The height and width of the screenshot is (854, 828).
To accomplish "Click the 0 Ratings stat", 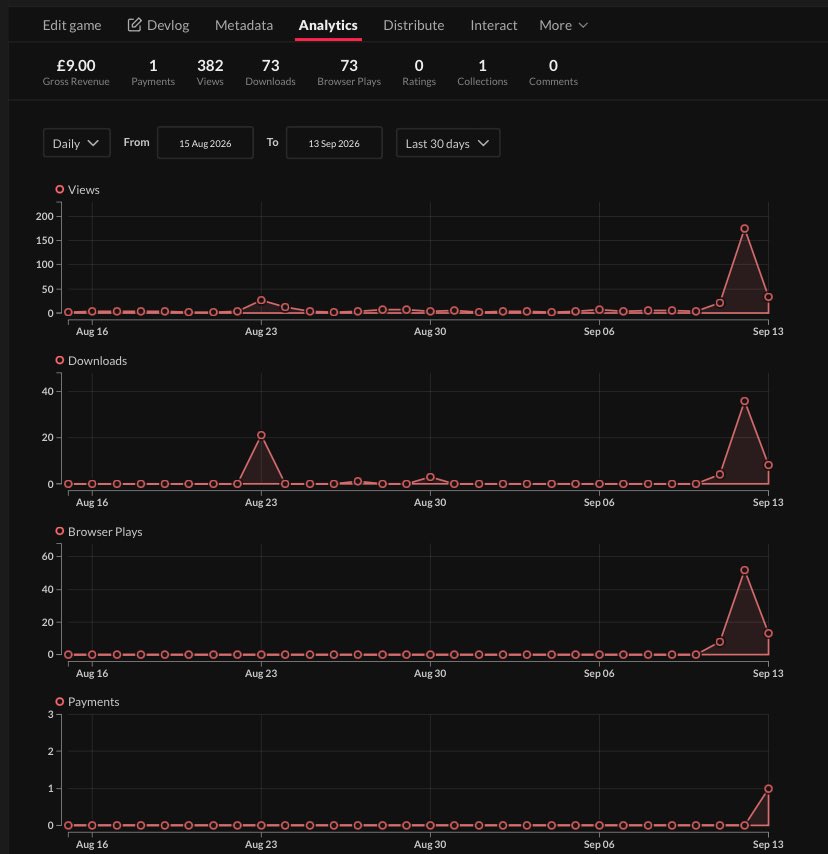I will (419, 72).
